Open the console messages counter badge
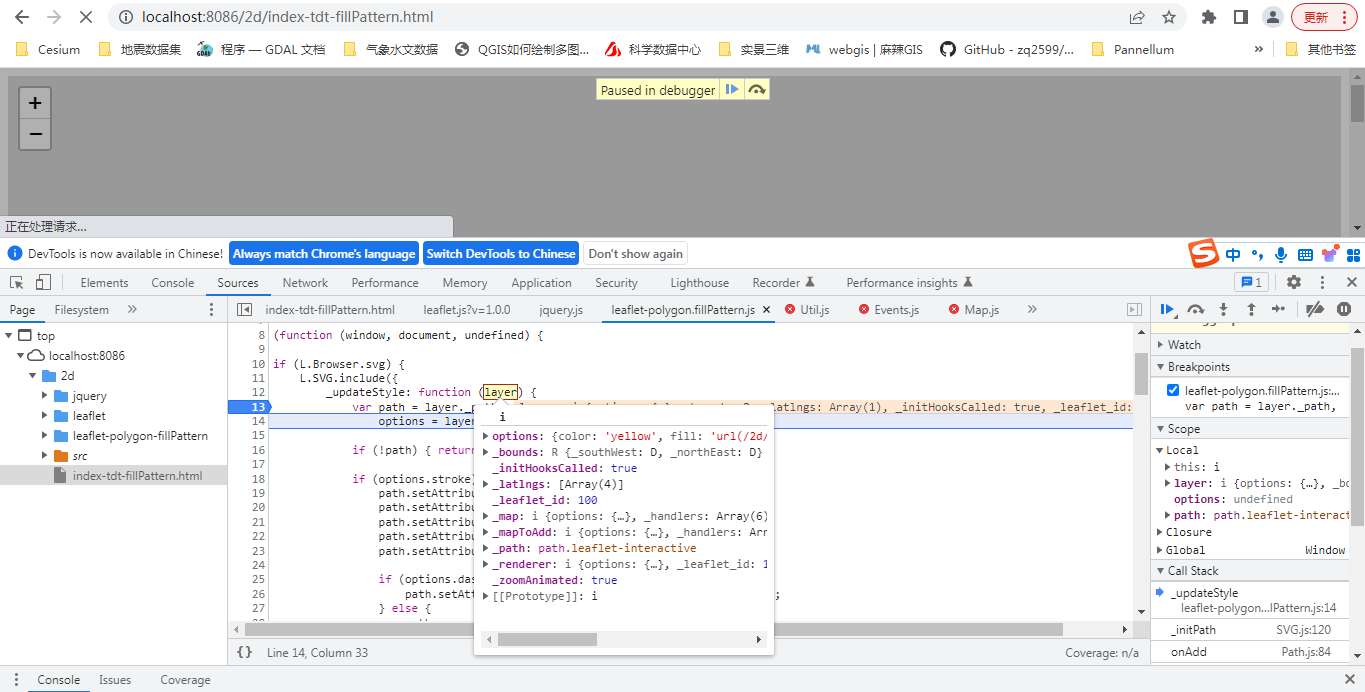The image size is (1365, 692). point(1251,283)
